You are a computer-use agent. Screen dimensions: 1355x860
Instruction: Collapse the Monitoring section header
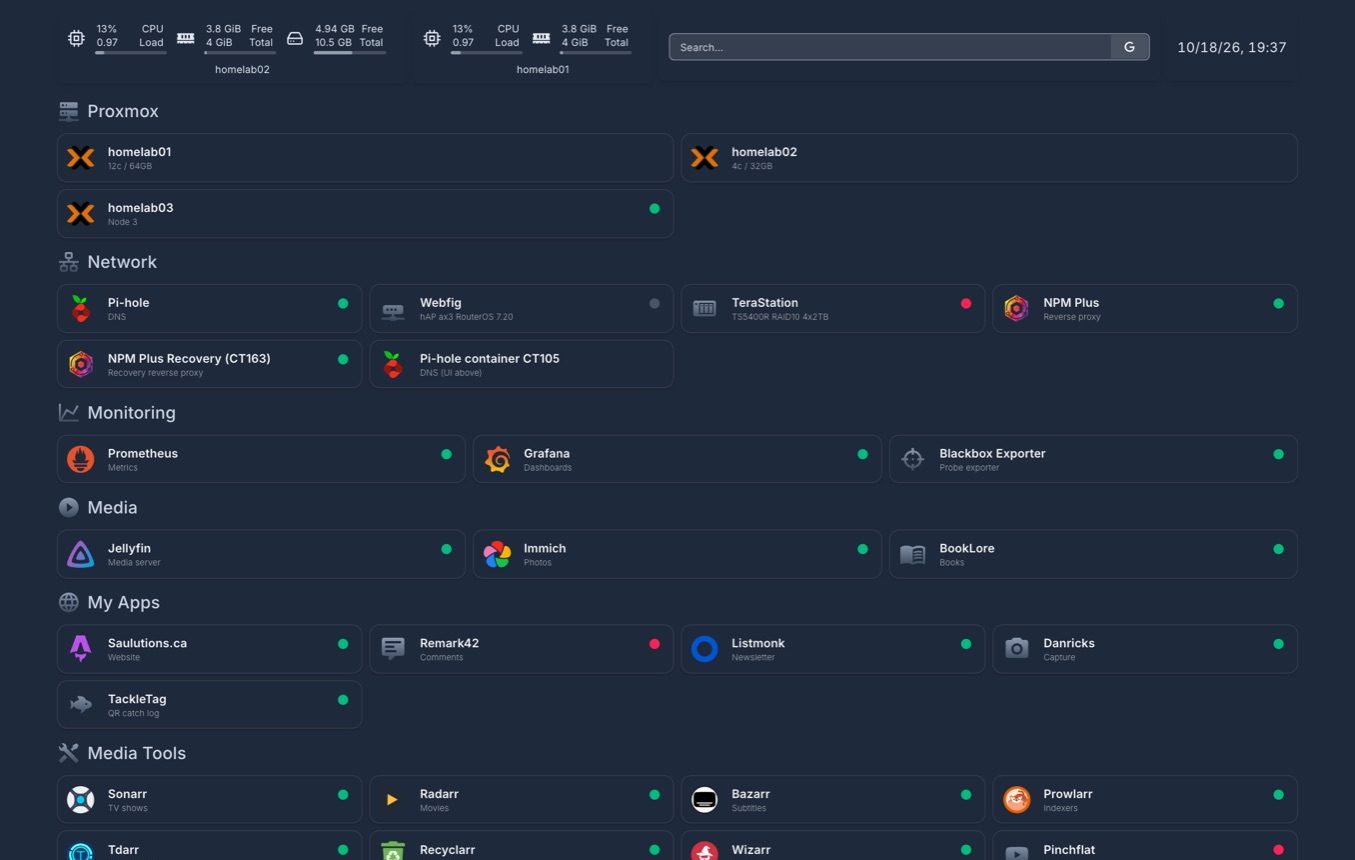(x=117, y=413)
